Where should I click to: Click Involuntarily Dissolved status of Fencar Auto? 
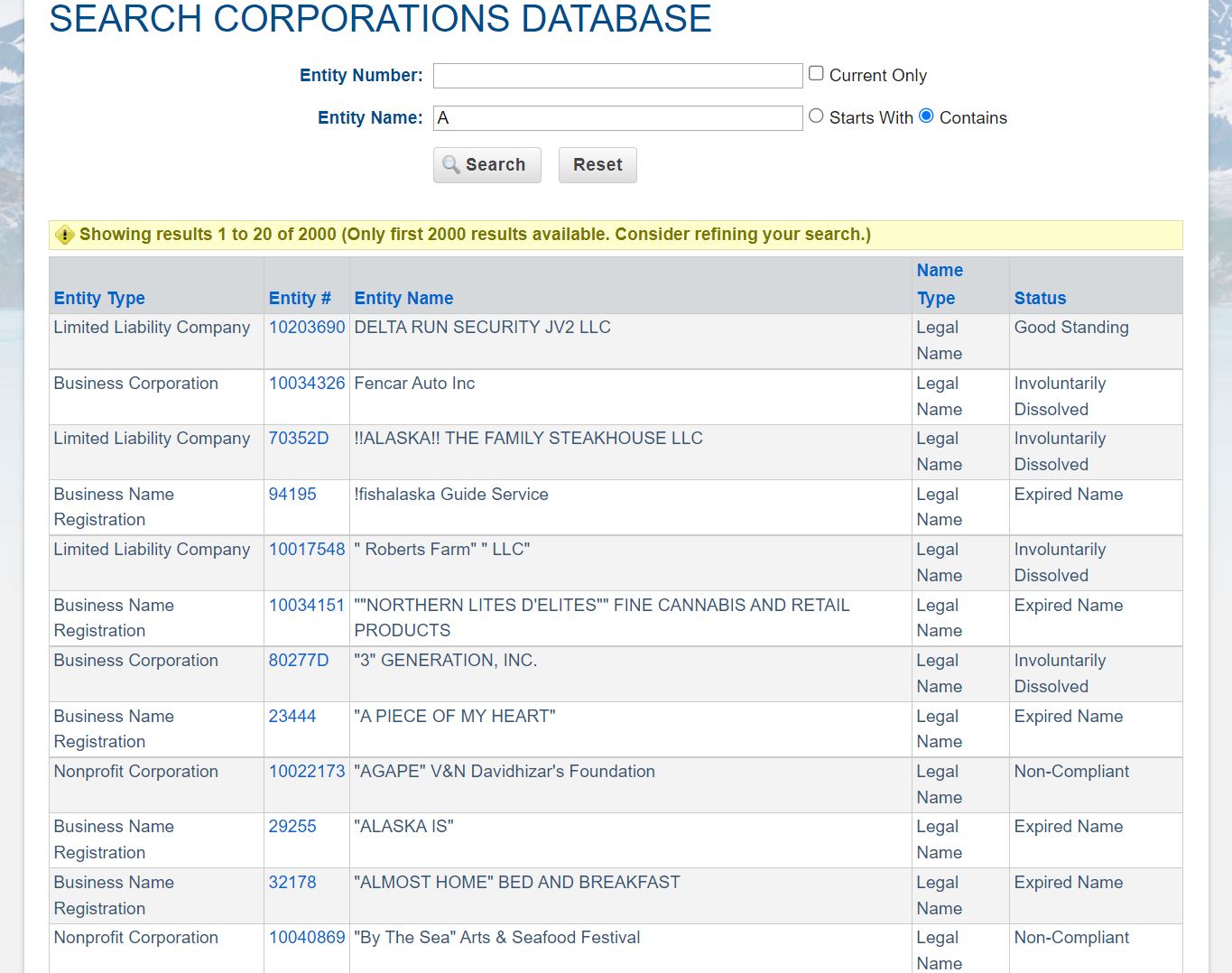click(x=1060, y=396)
